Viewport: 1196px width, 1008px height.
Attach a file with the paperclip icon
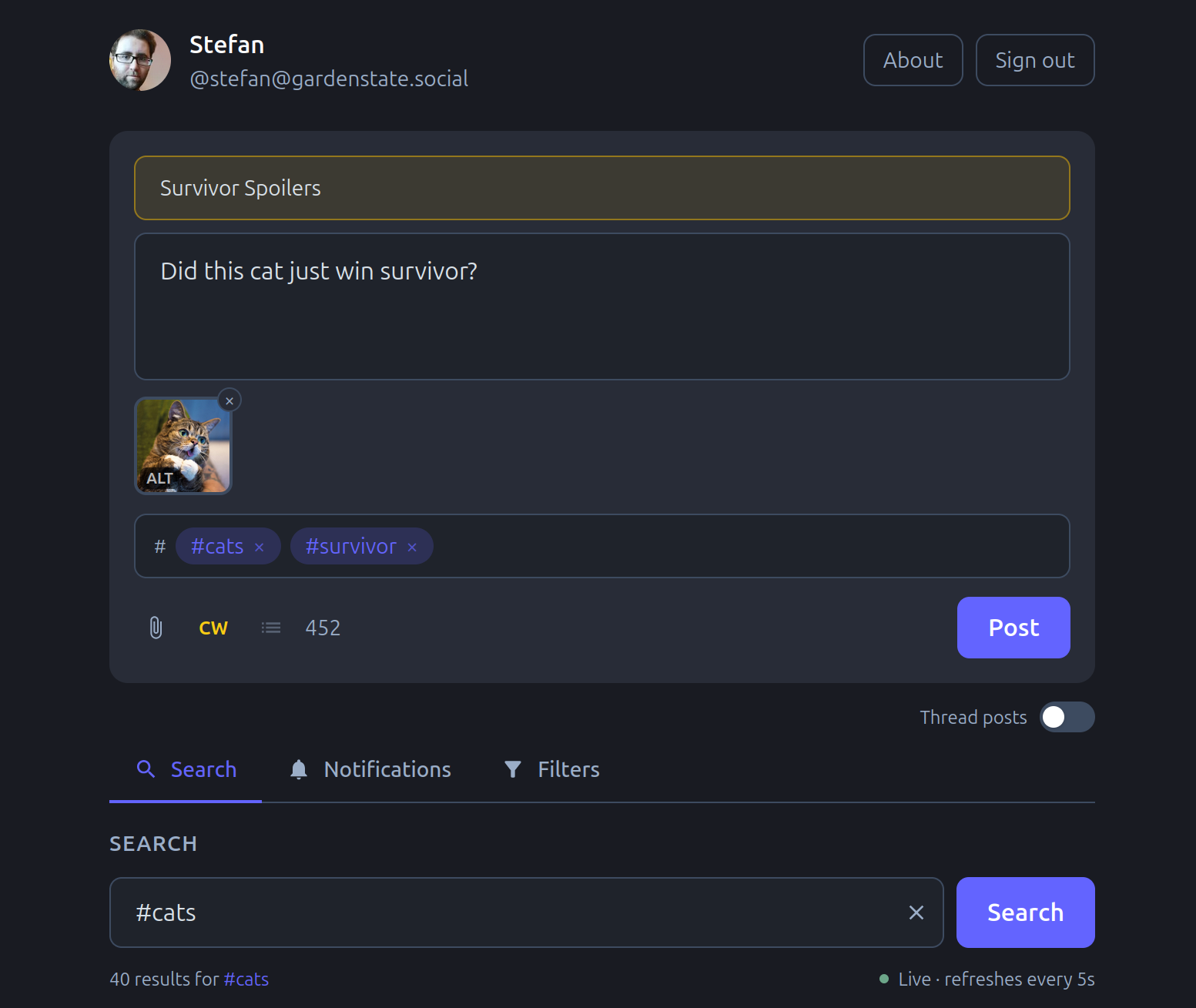156,628
